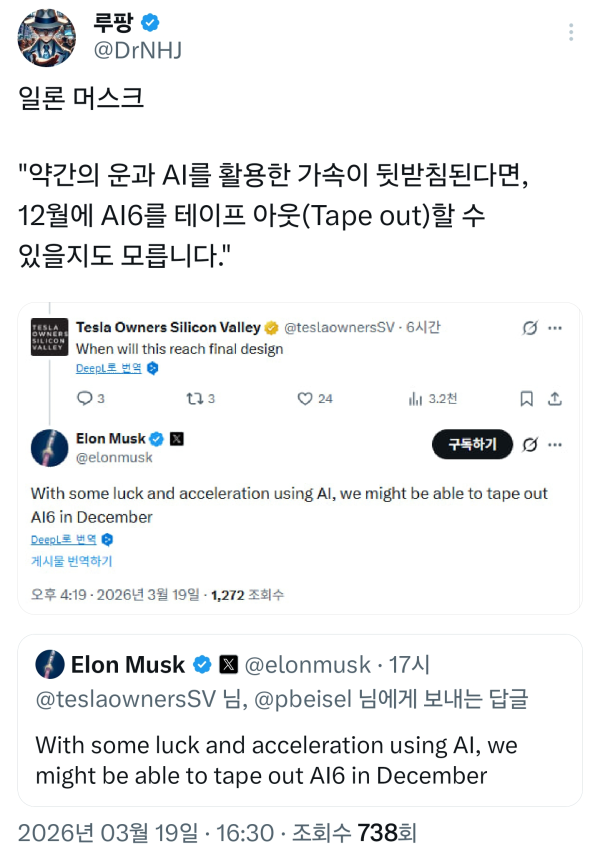
Task: Click Tesla Owners Silicon Valley avatar
Action: pos(50,337)
